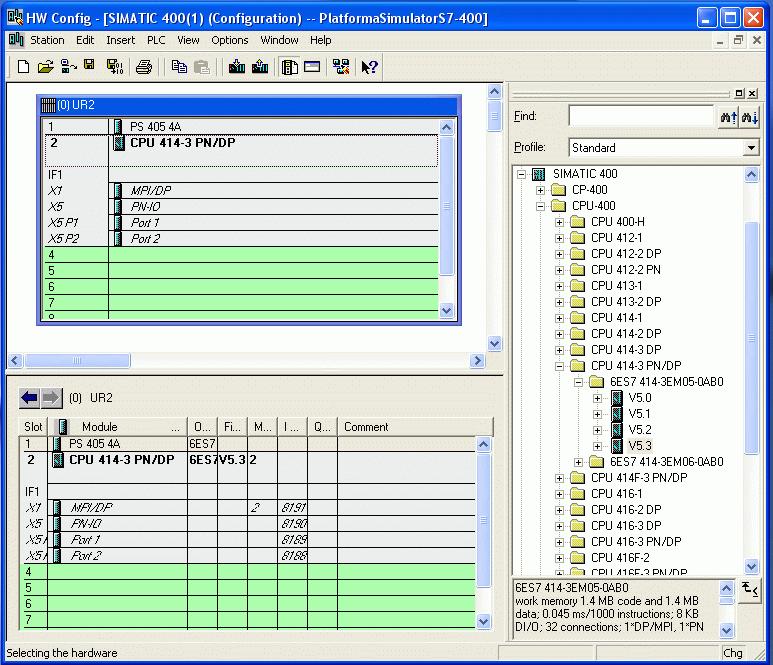Open the Edit menu
Image resolution: width=773 pixels, height=665 pixels.
click(x=85, y=40)
